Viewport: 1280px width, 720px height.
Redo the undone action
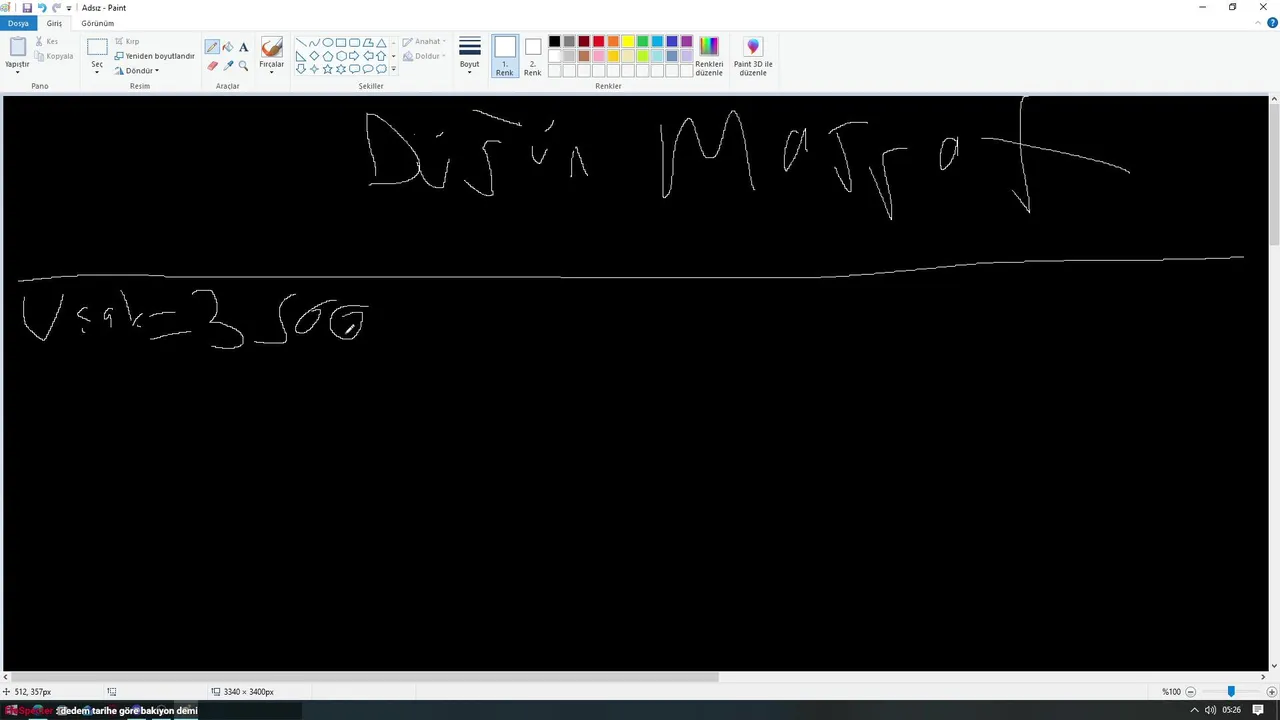click(56, 8)
